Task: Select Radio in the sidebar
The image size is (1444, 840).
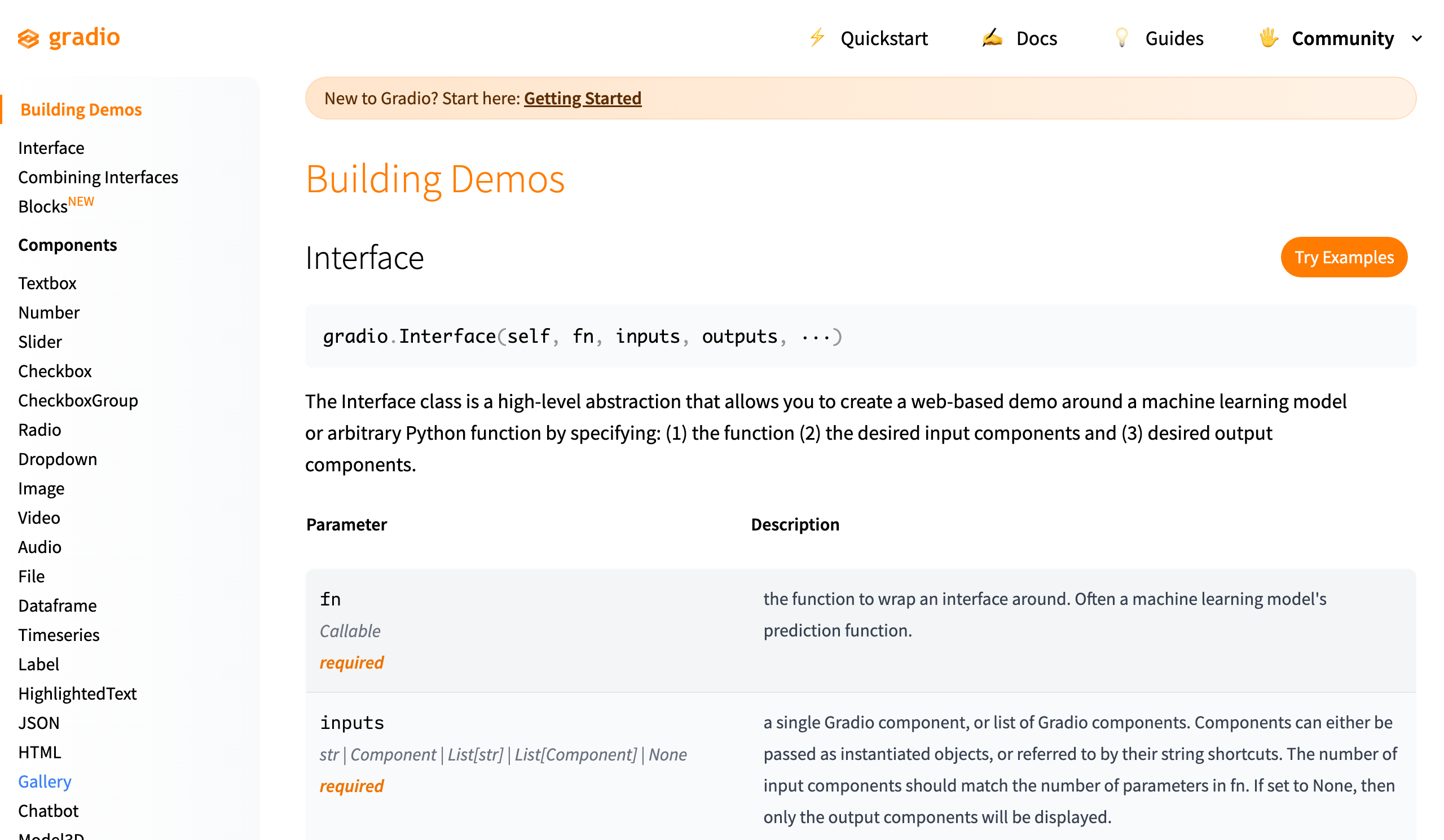Action: tap(39, 430)
